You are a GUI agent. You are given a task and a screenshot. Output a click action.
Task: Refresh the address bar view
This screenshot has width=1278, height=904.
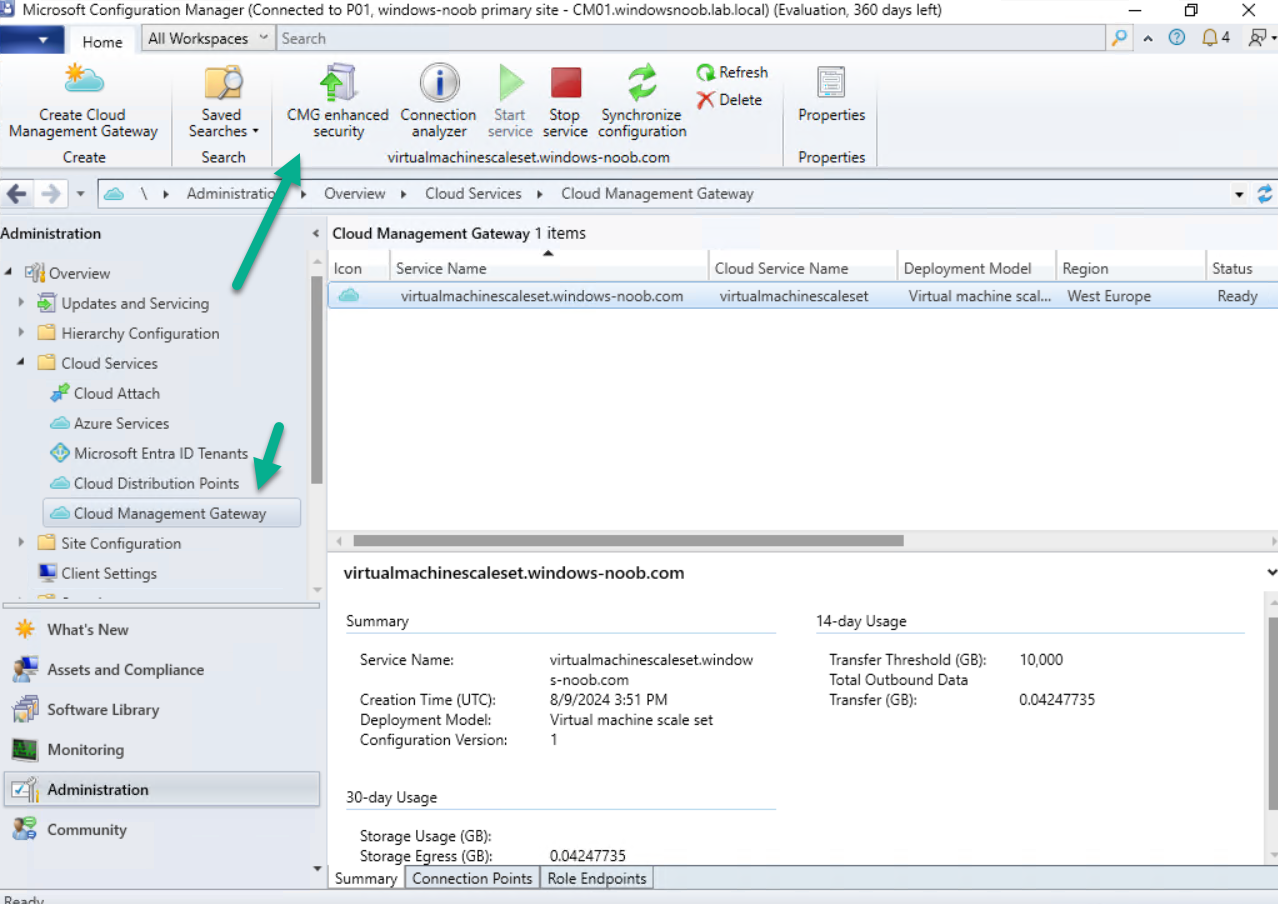click(1265, 194)
